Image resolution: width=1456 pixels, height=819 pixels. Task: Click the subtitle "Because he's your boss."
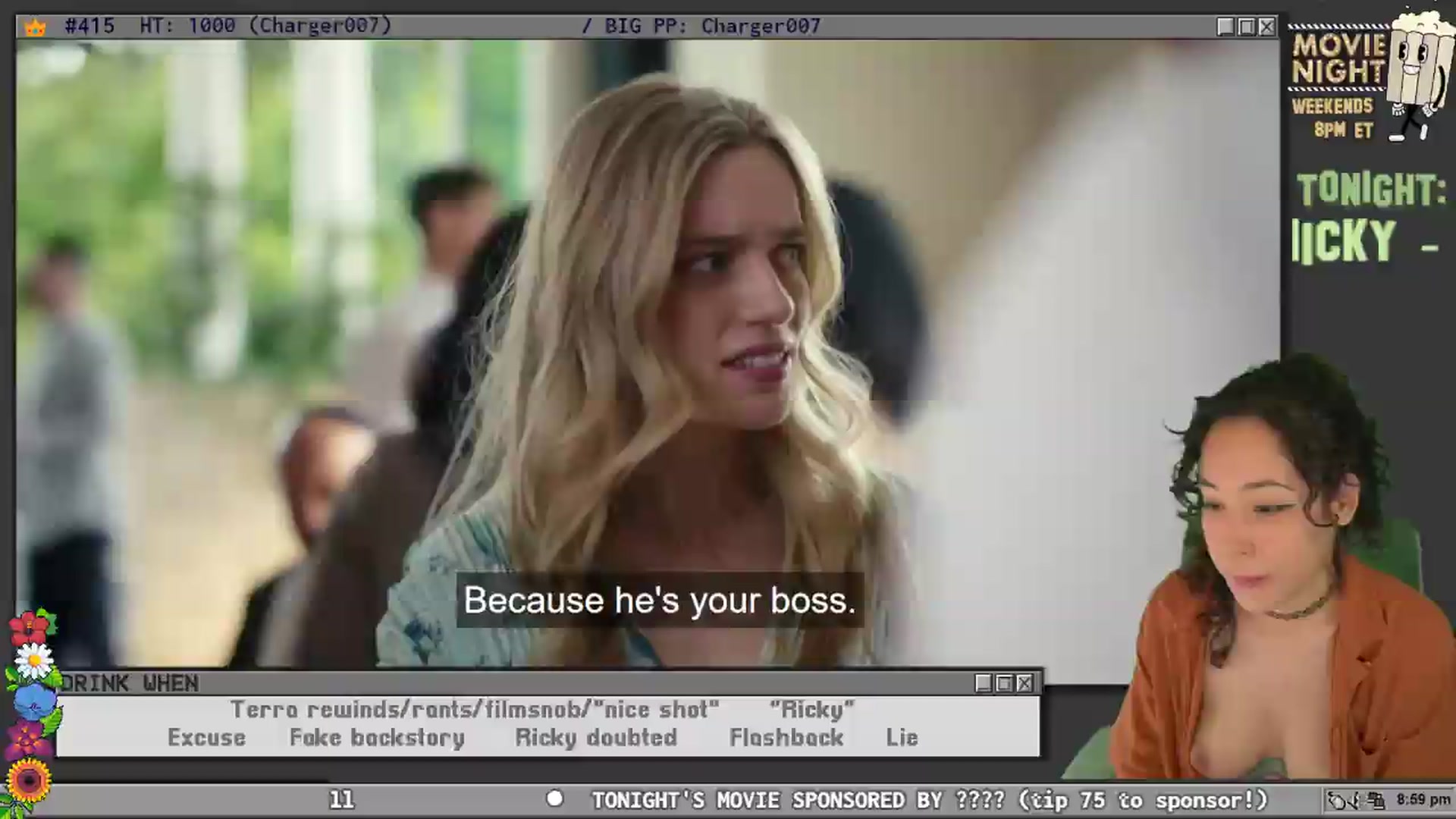[x=660, y=600]
